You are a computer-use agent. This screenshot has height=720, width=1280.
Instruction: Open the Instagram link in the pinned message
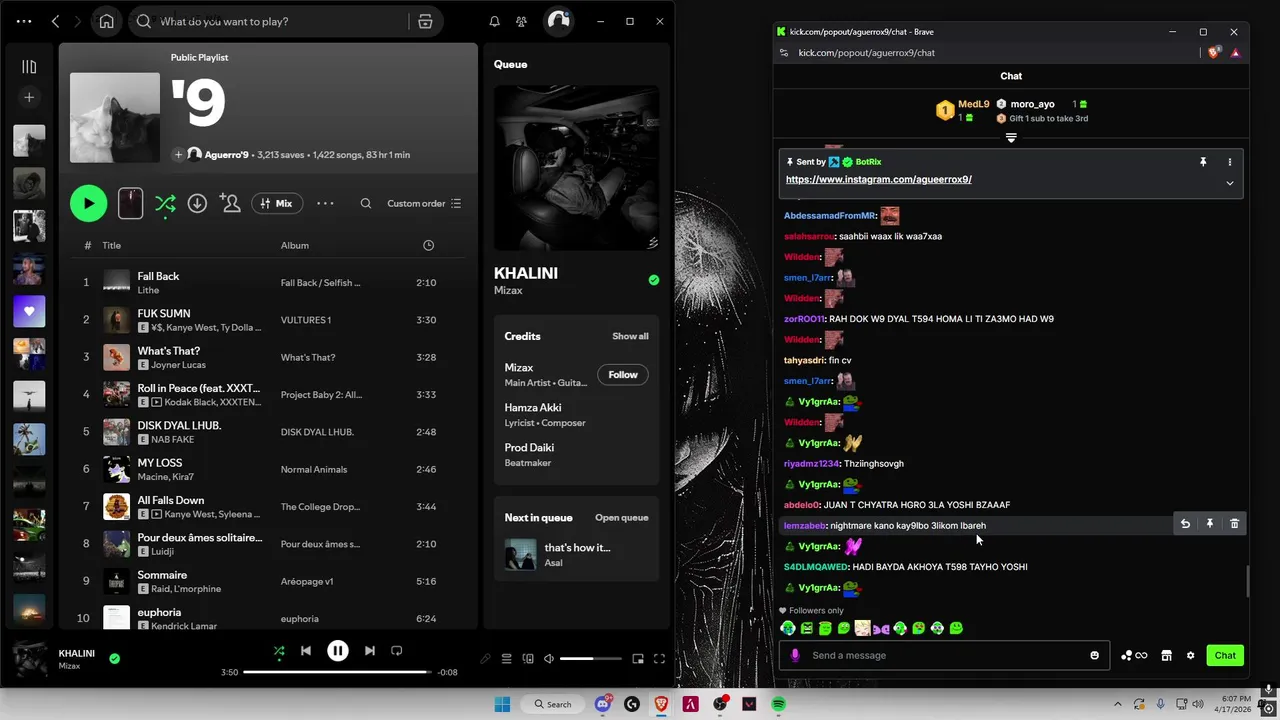point(879,180)
